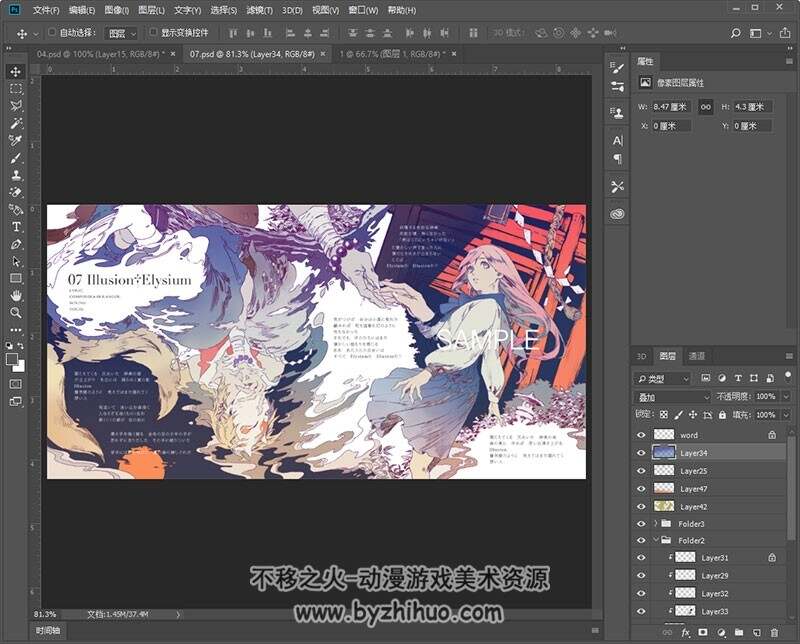Hide Layer34 visibility eye
Viewport: 800px width, 644px height.
[x=641, y=453]
